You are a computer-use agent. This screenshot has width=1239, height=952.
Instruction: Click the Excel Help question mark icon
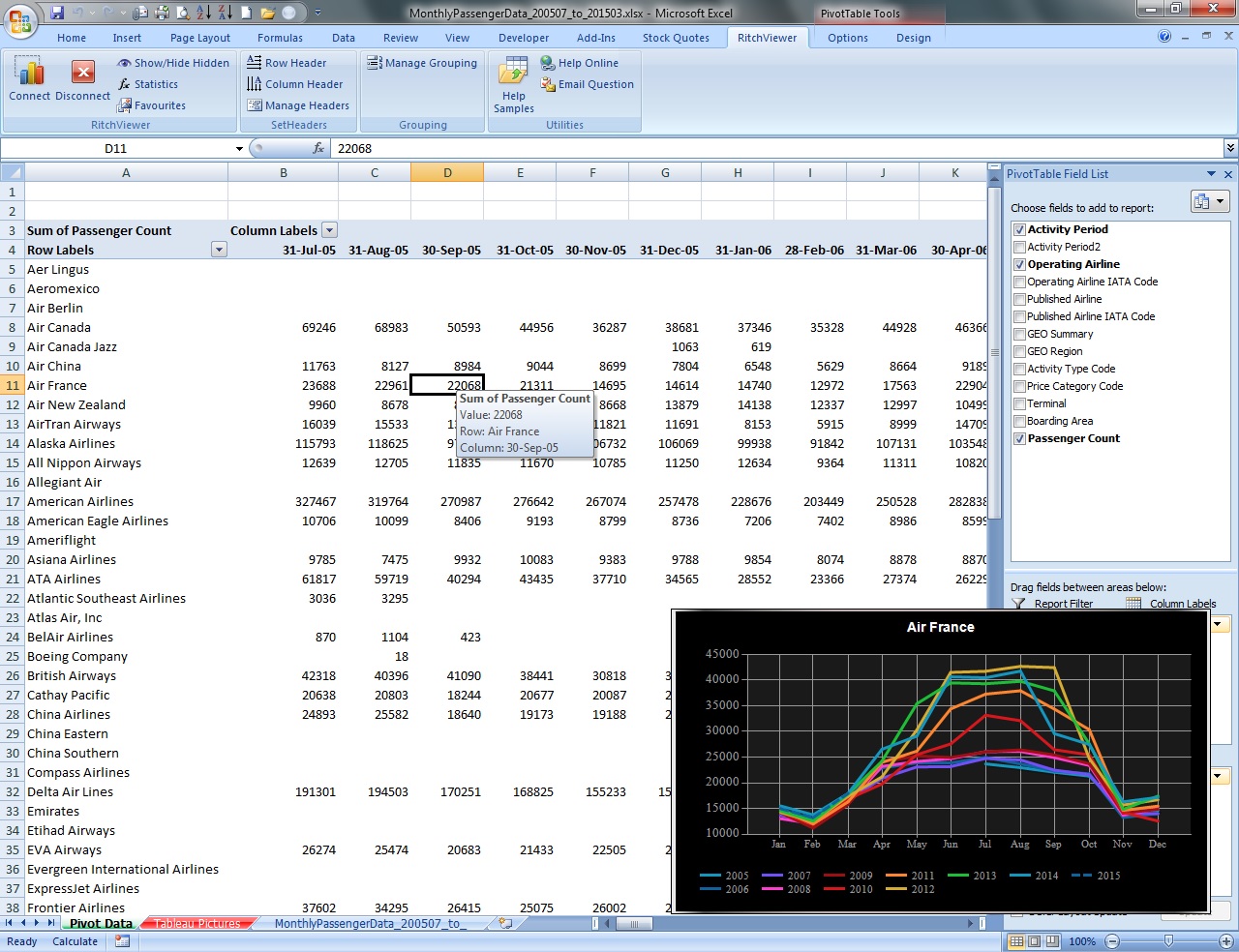click(x=1164, y=37)
